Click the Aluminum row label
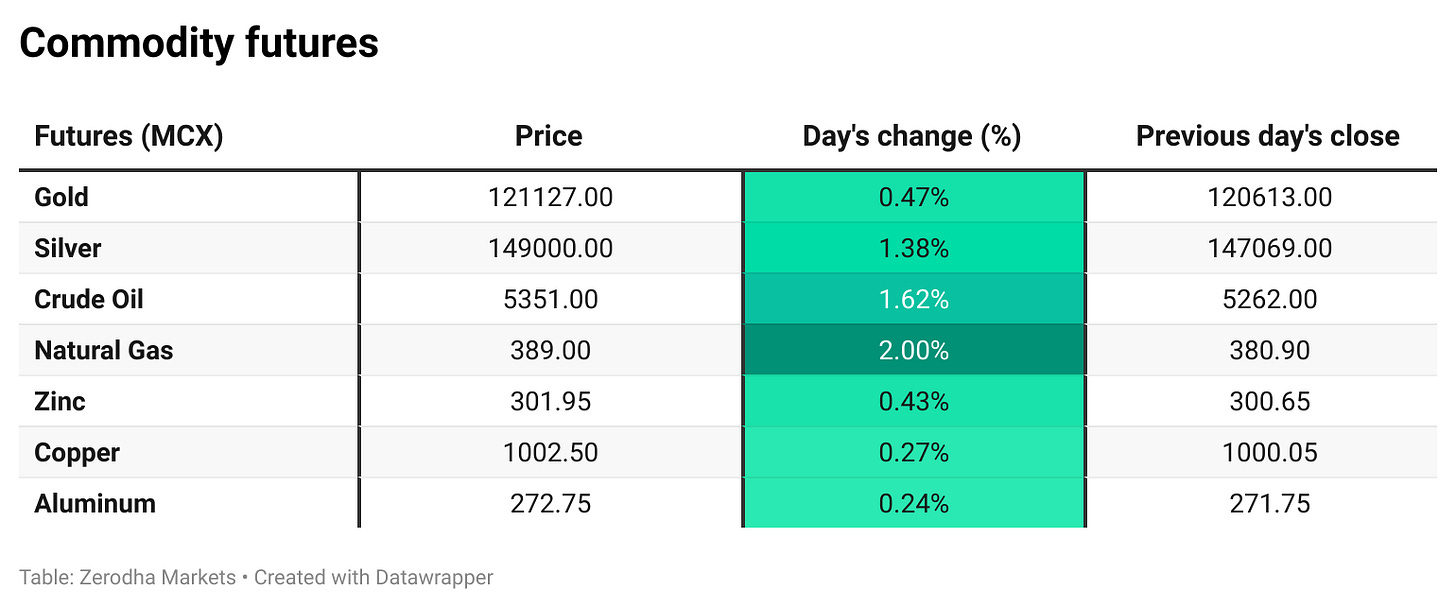 pos(95,503)
